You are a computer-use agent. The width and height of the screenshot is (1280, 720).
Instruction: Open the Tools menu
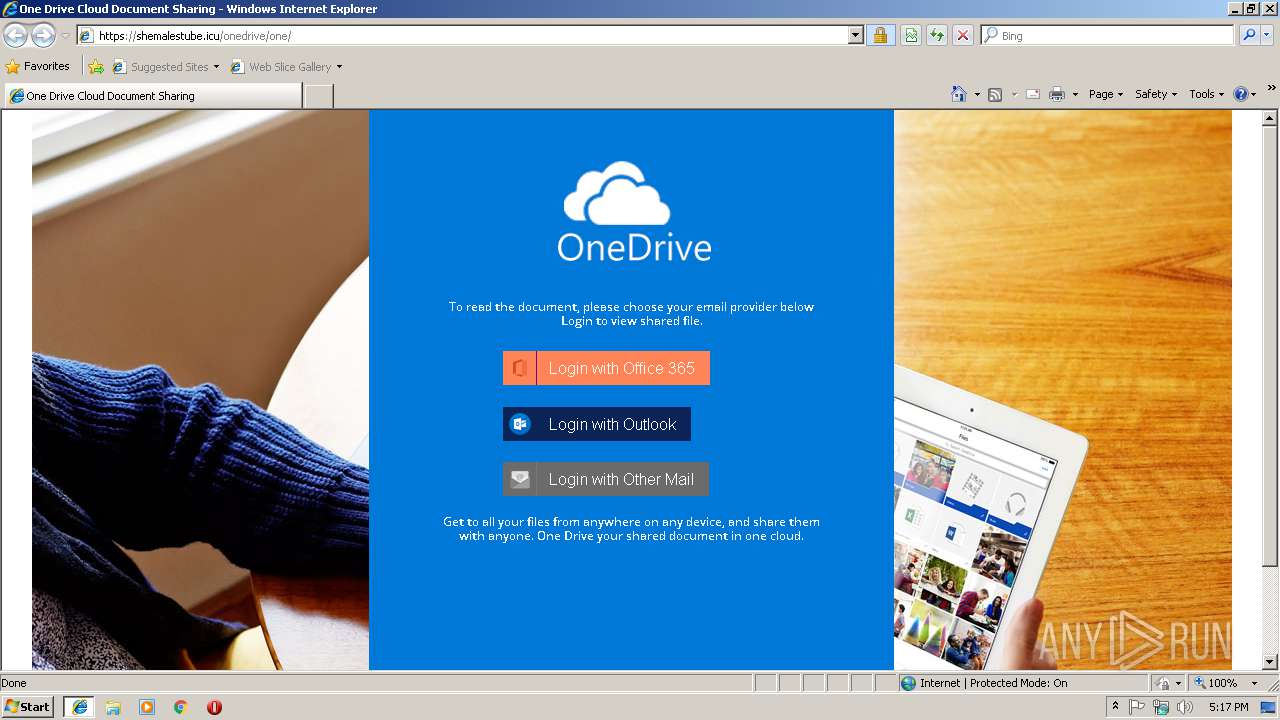click(x=1207, y=94)
